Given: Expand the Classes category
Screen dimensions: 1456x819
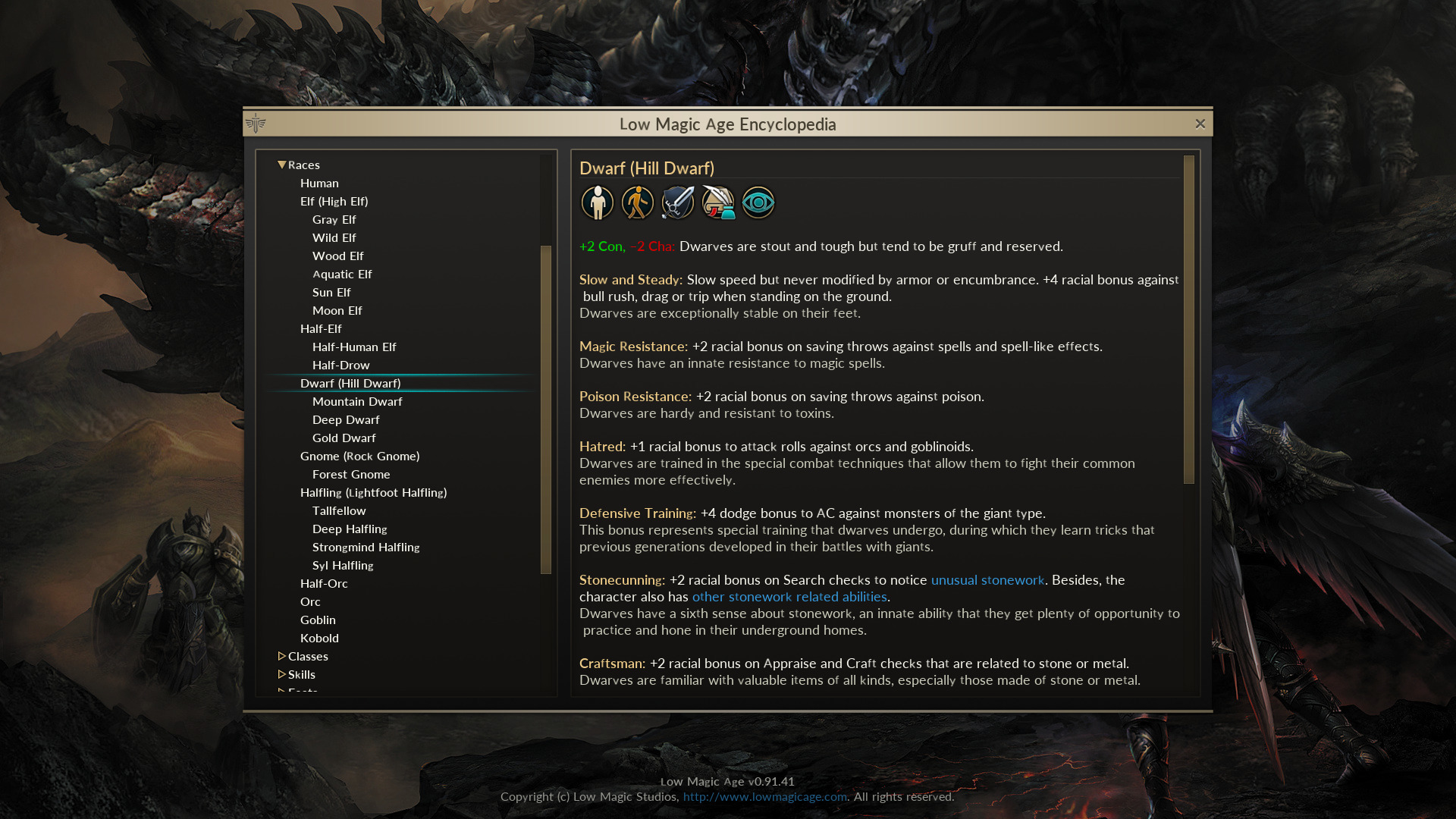Looking at the screenshot, I should click(282, 656).
